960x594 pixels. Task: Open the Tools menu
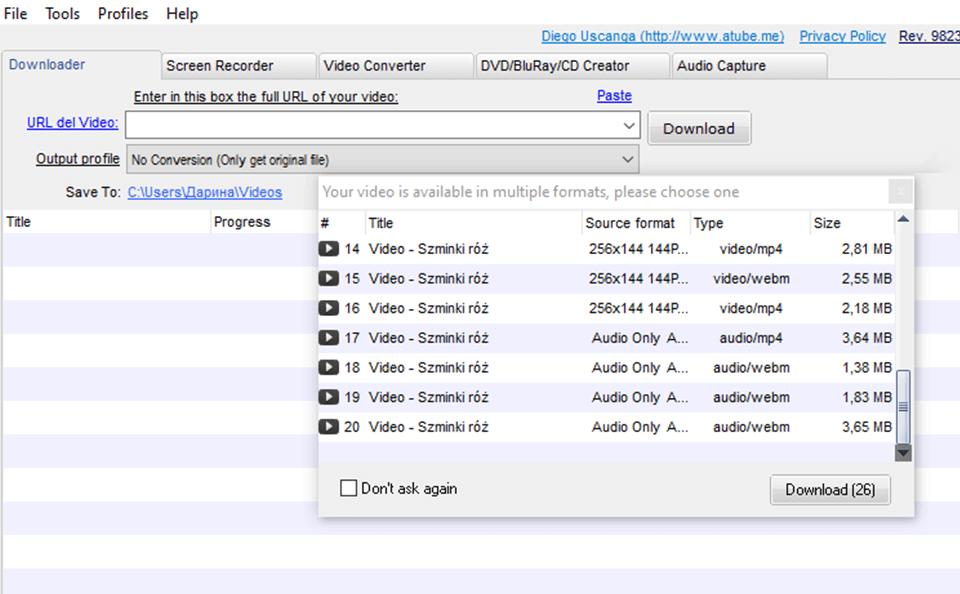click(x=62, y=13)
